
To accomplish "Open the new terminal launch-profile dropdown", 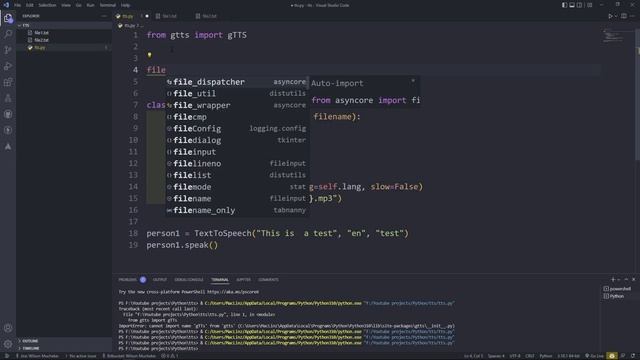I will point(619,280).
